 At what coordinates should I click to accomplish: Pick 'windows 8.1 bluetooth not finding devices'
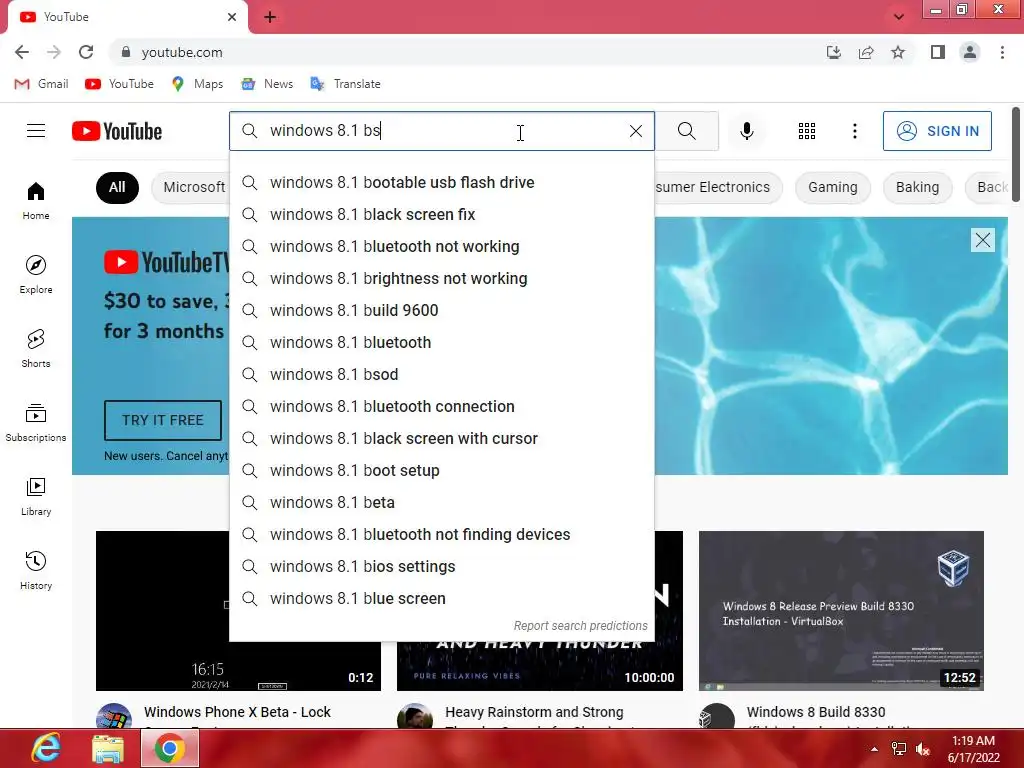tap(441, 534)
